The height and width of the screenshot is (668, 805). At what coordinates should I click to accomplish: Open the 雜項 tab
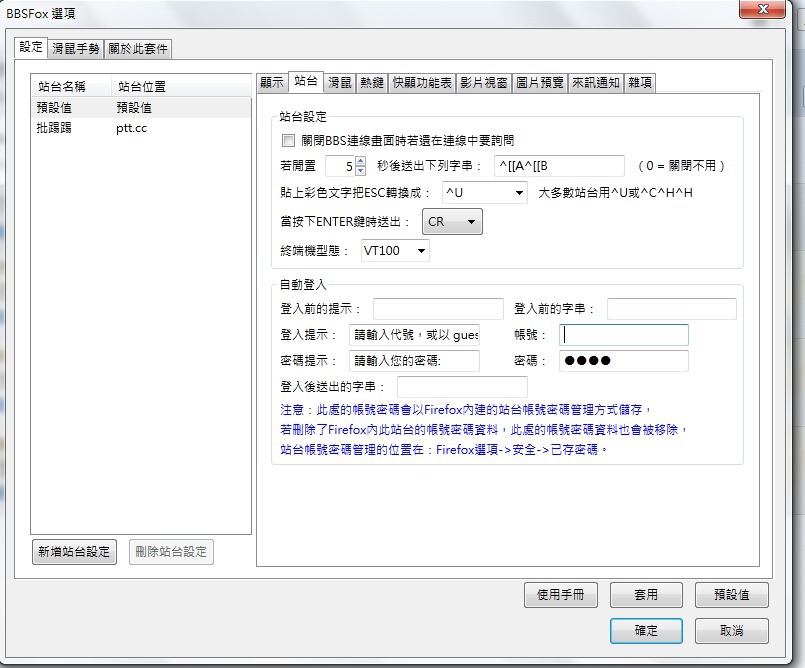640,83
